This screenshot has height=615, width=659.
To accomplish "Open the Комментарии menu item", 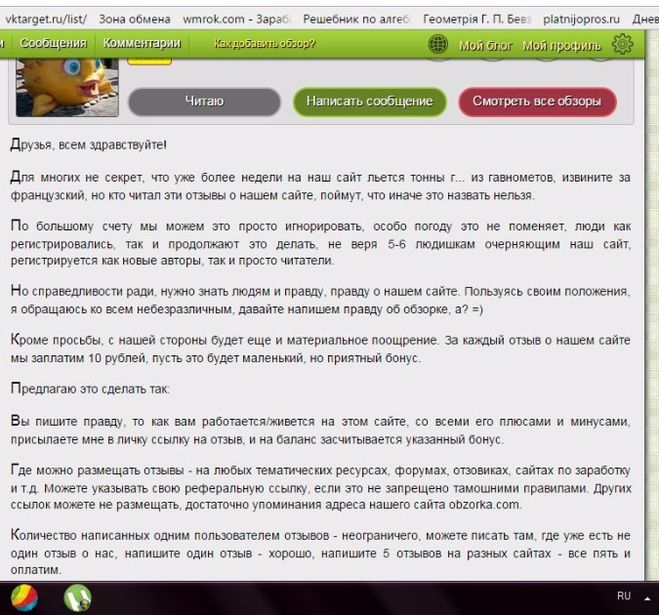I will (x=142, y=44).
